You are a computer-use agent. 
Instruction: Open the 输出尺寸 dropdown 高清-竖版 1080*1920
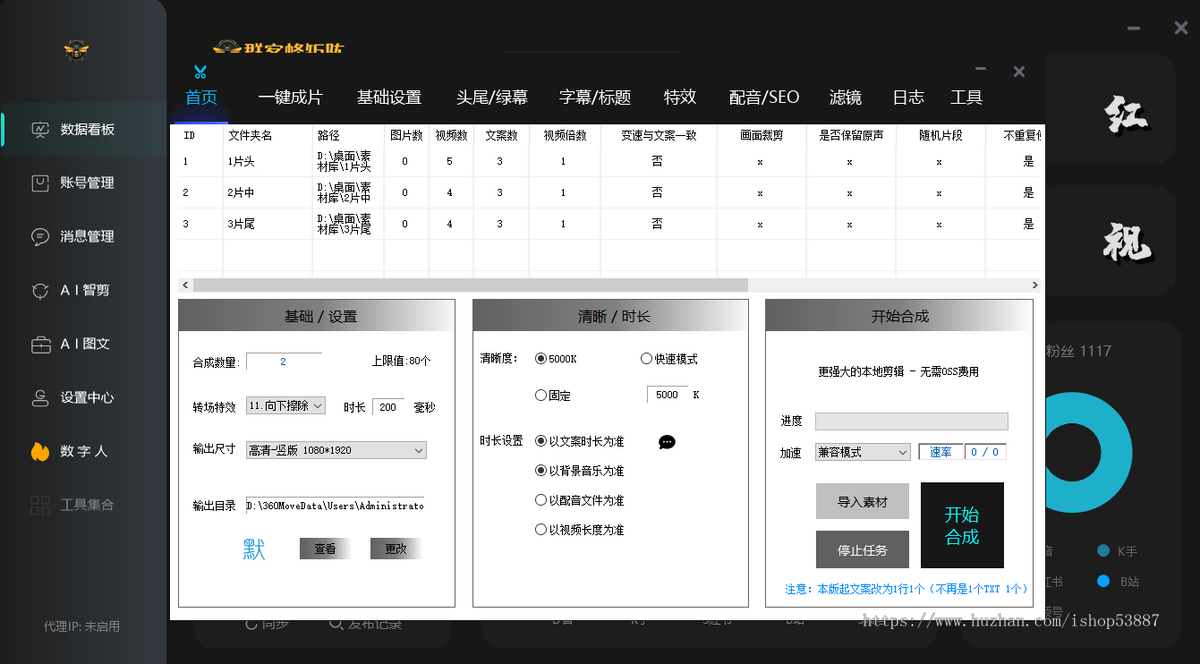(336, 451)
